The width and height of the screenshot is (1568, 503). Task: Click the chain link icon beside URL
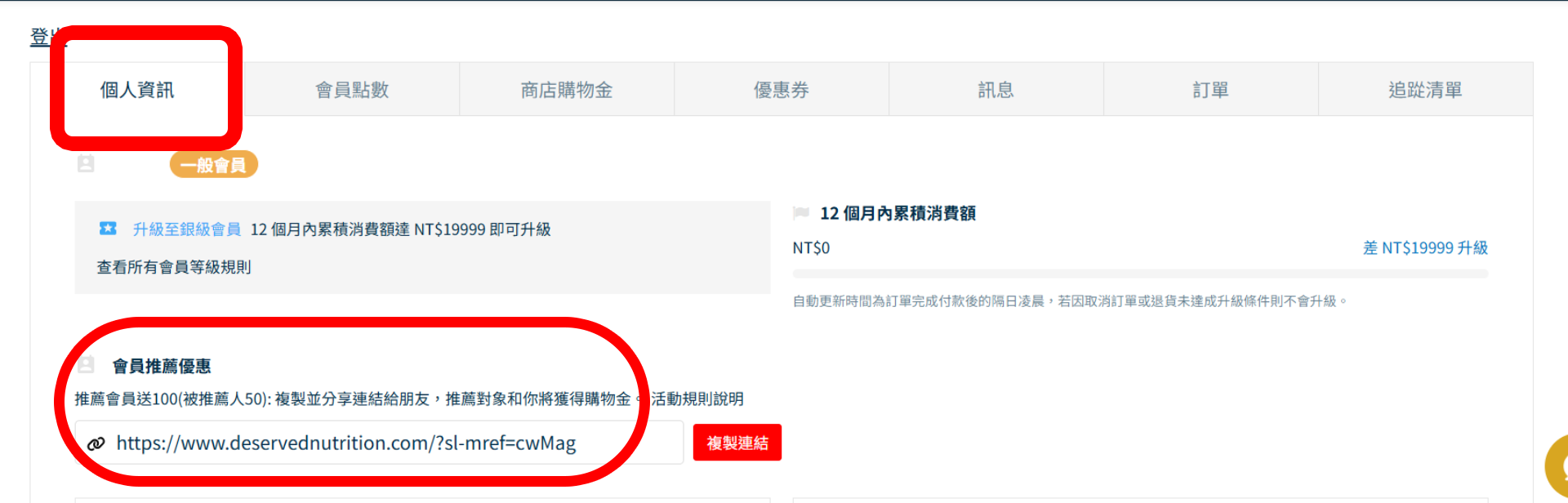96,443
